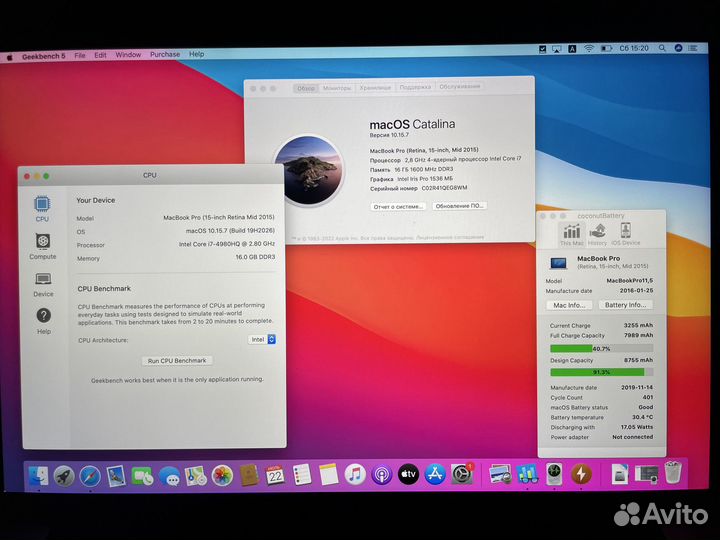Open battery status menu in menu bar
This screenshot has height=540, width=720.
(607, 48)
